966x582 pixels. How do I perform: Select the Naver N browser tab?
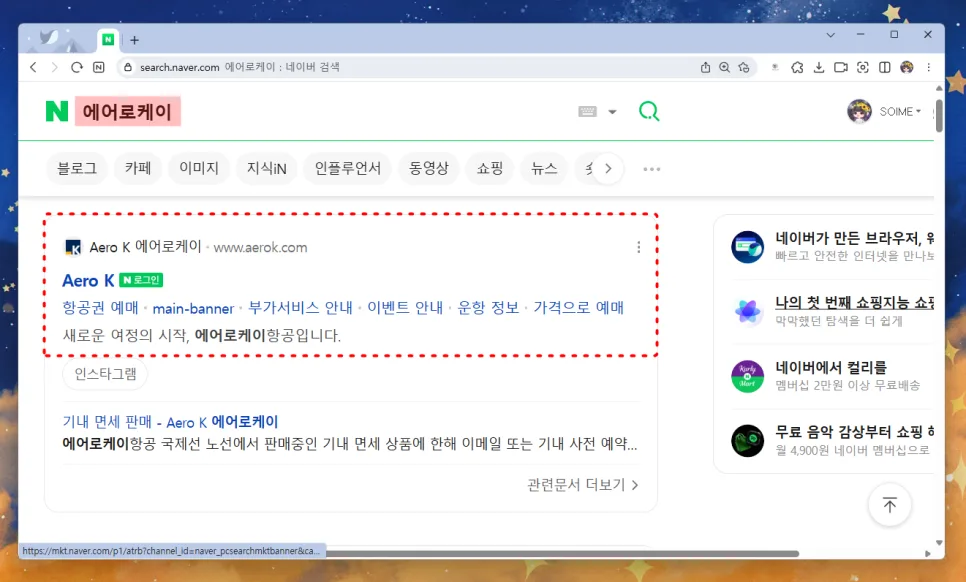pyautogui.click(x=108, y=39)
